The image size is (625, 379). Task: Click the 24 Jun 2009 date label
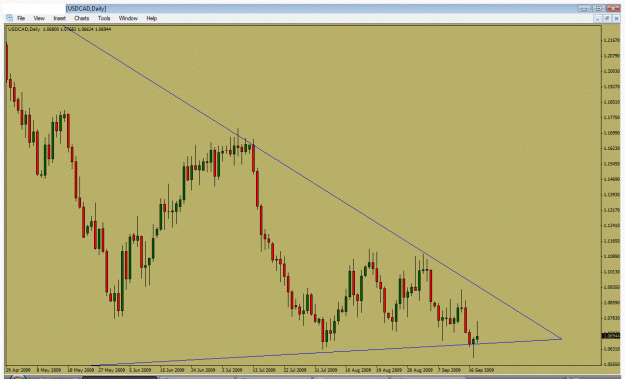pyautogui.click(x=203, y=370)
